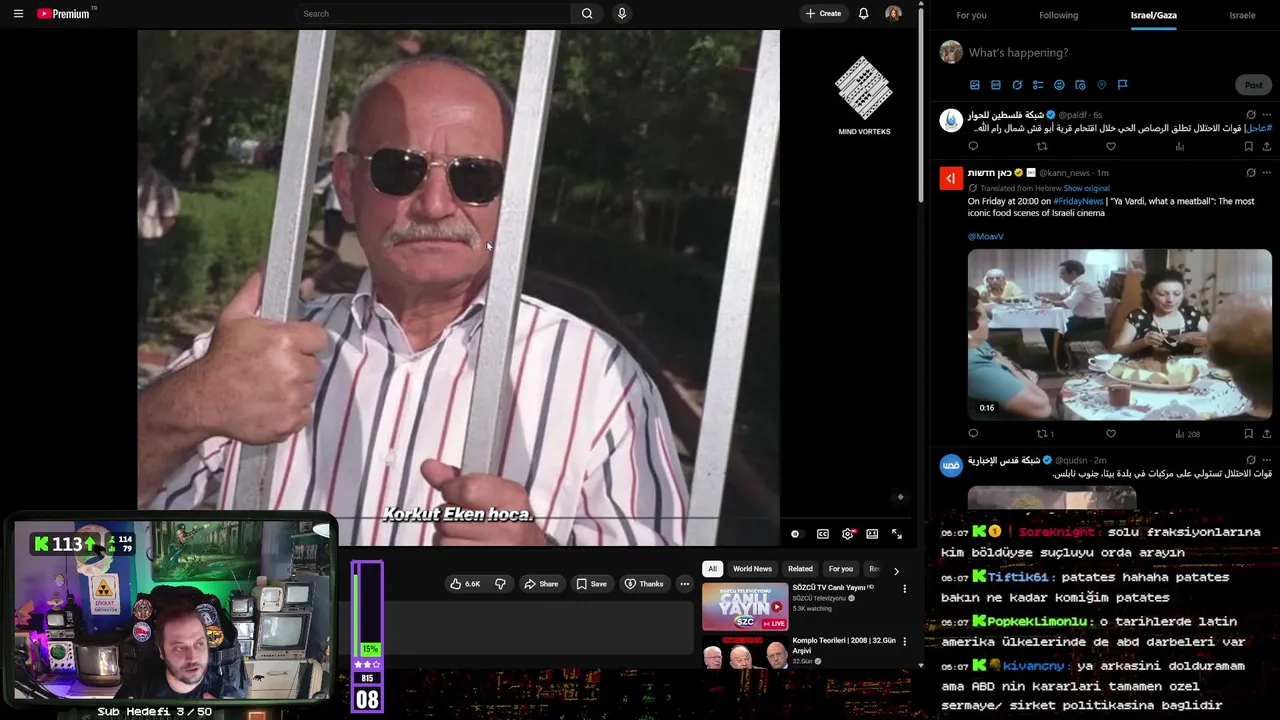Viewport: 1280px width, 720px height.
Task: Open more options on @kann_news post
Action: [x=1266, y=172]
